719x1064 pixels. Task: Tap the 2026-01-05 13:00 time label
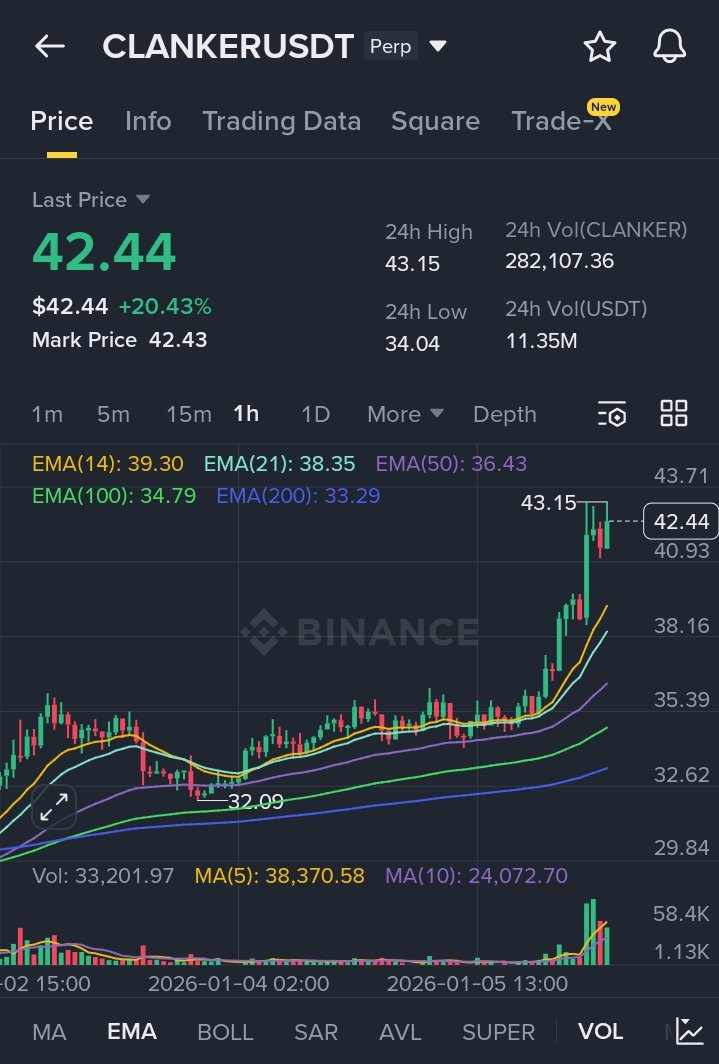click(477, 983)
